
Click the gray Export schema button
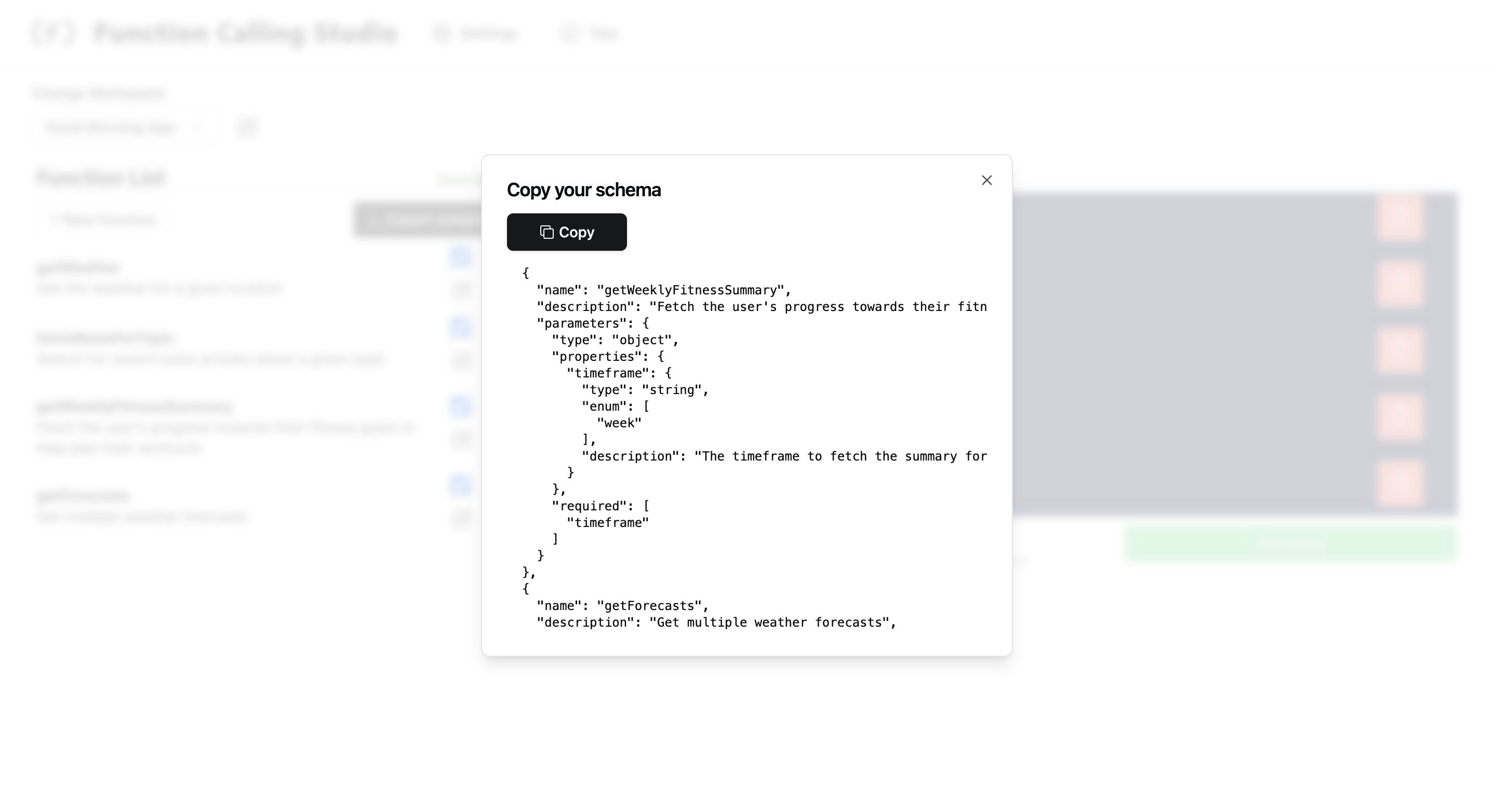(418, 220)
